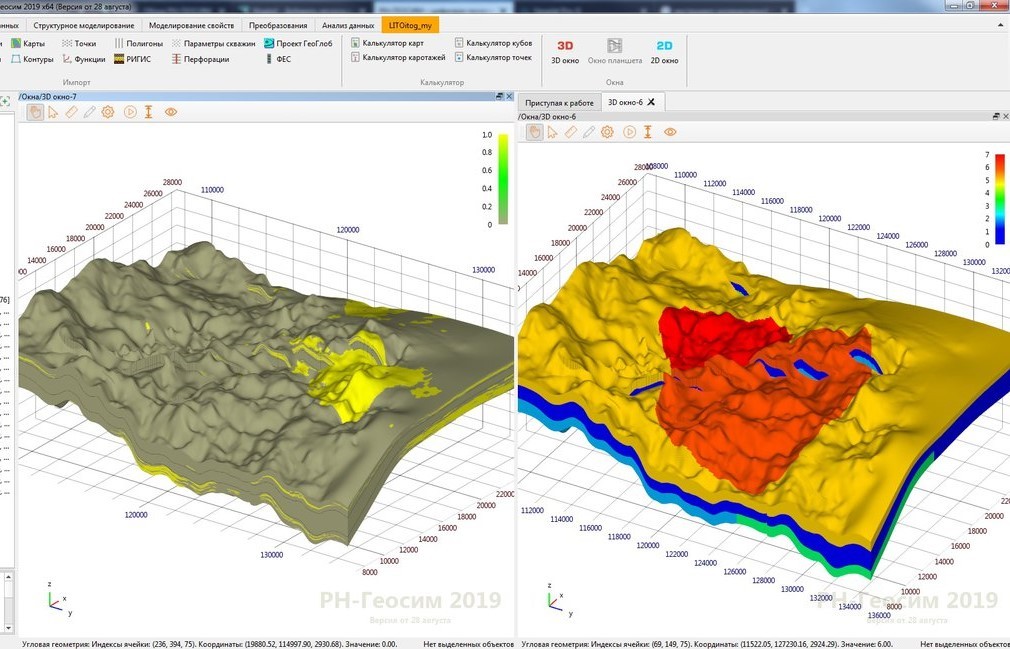The height and width of the screenshot is (649, 1010).
Task: Select the arrow pointer tool in 3D окно-6
Action: pyautogui.click(x=553, y=132)
